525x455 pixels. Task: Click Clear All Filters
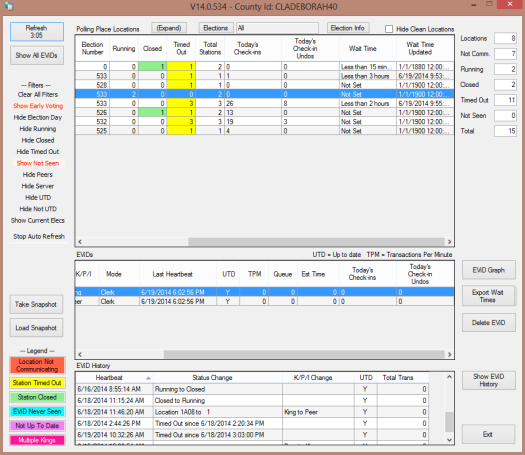coord(38,94)
